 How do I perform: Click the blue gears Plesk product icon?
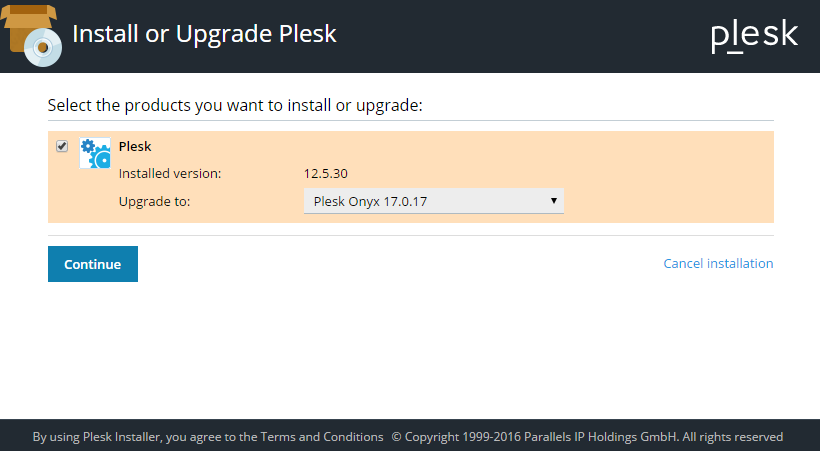tap(95, 153)
